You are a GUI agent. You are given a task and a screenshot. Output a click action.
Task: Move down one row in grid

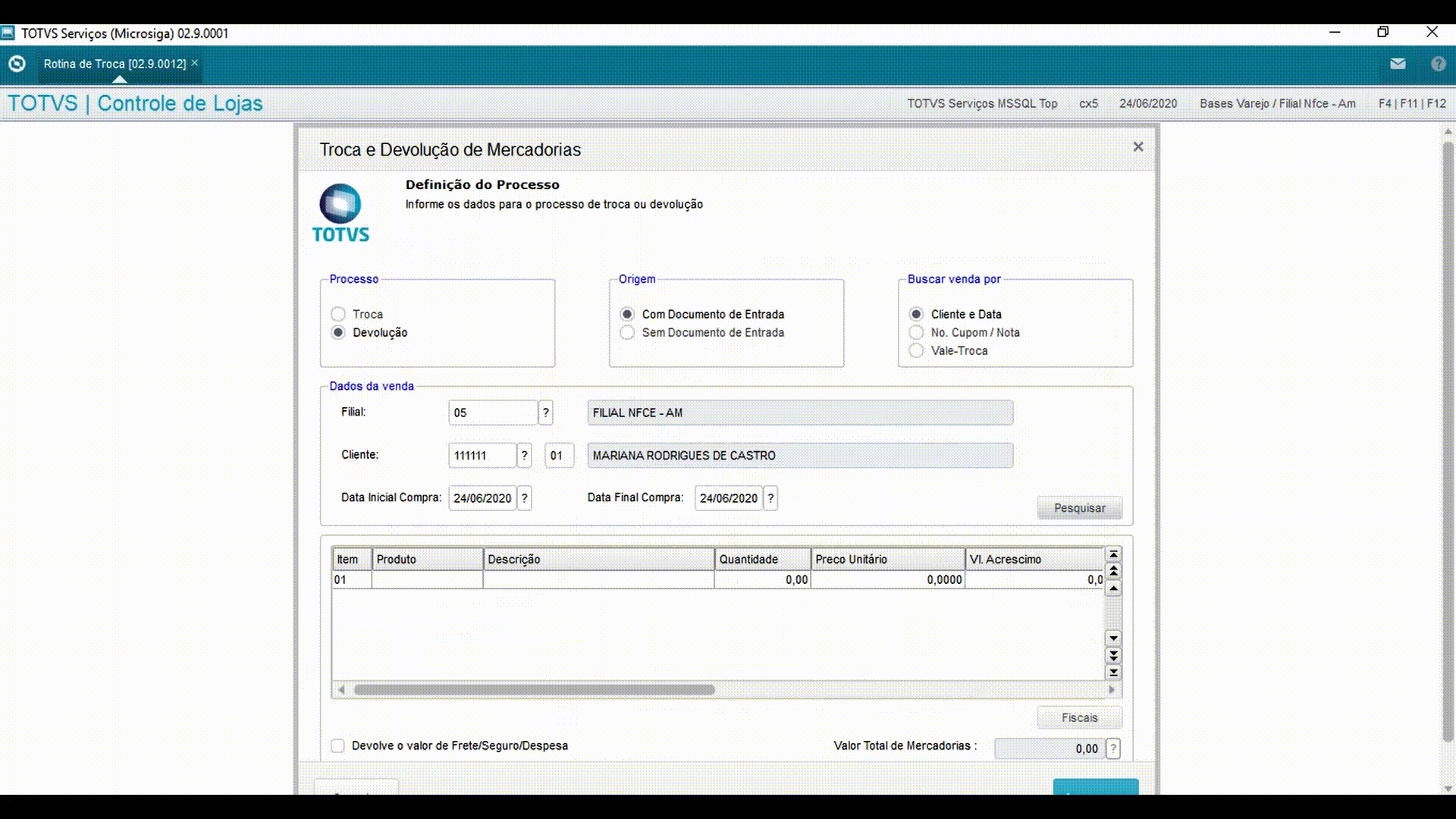[1113, 639]
